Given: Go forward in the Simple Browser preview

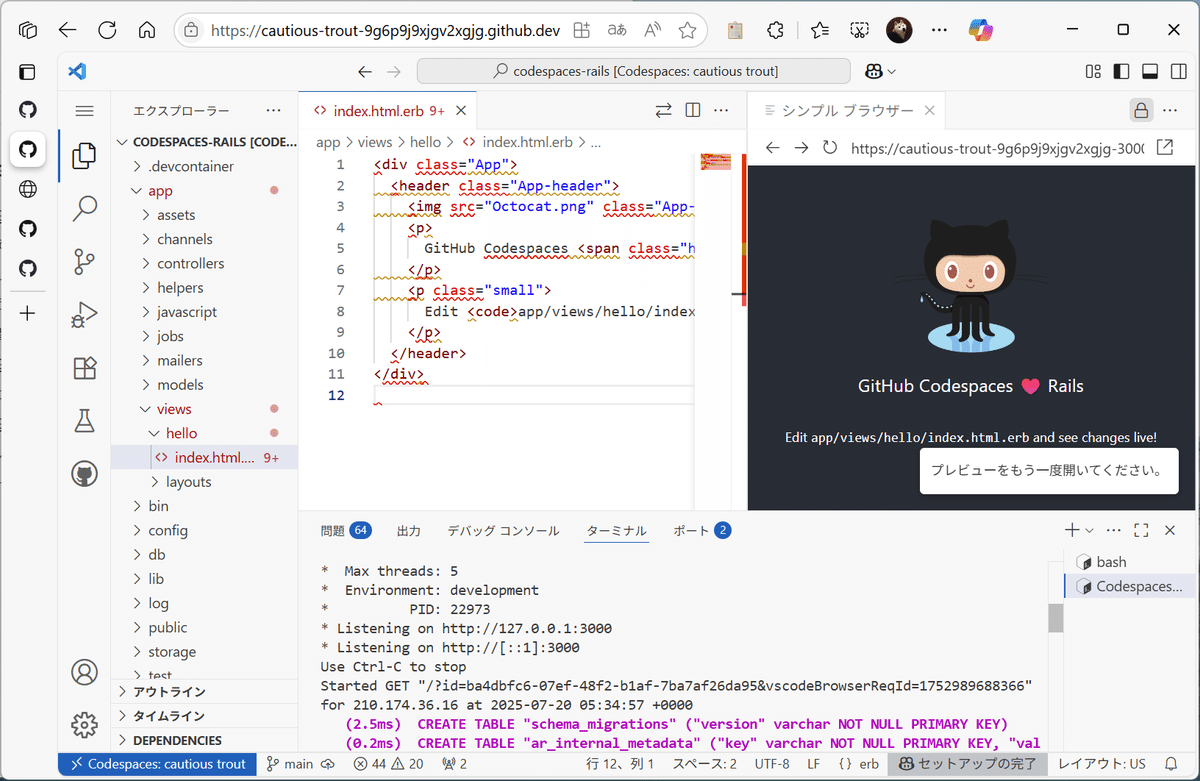Looking at the screenshot, I should [x=801, y=148].
